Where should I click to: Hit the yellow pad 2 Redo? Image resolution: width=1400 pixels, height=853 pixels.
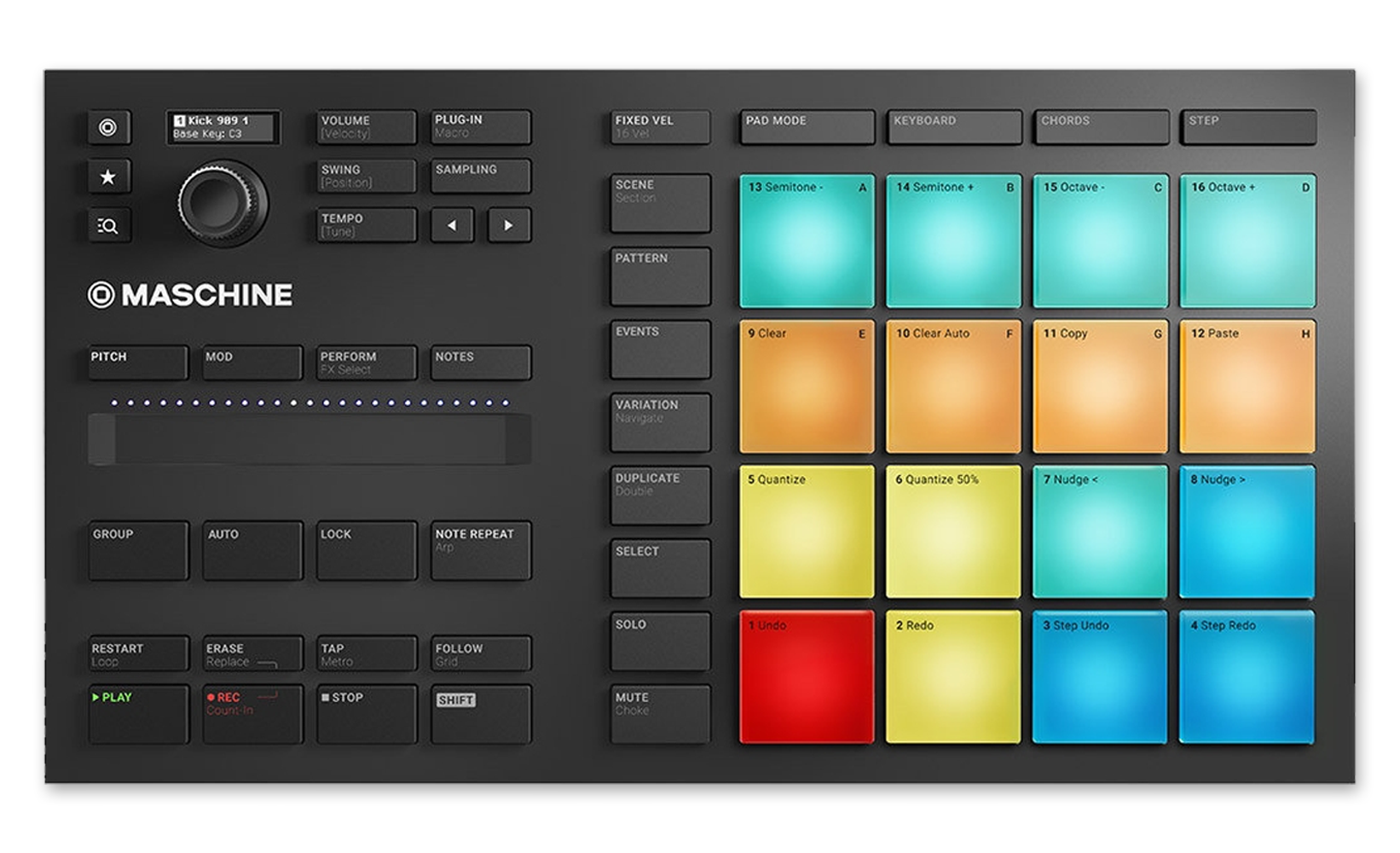953,677
